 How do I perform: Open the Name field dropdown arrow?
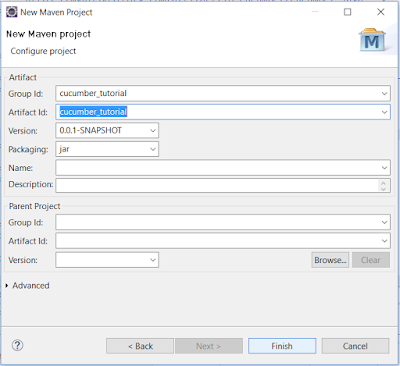coord(384,168)
